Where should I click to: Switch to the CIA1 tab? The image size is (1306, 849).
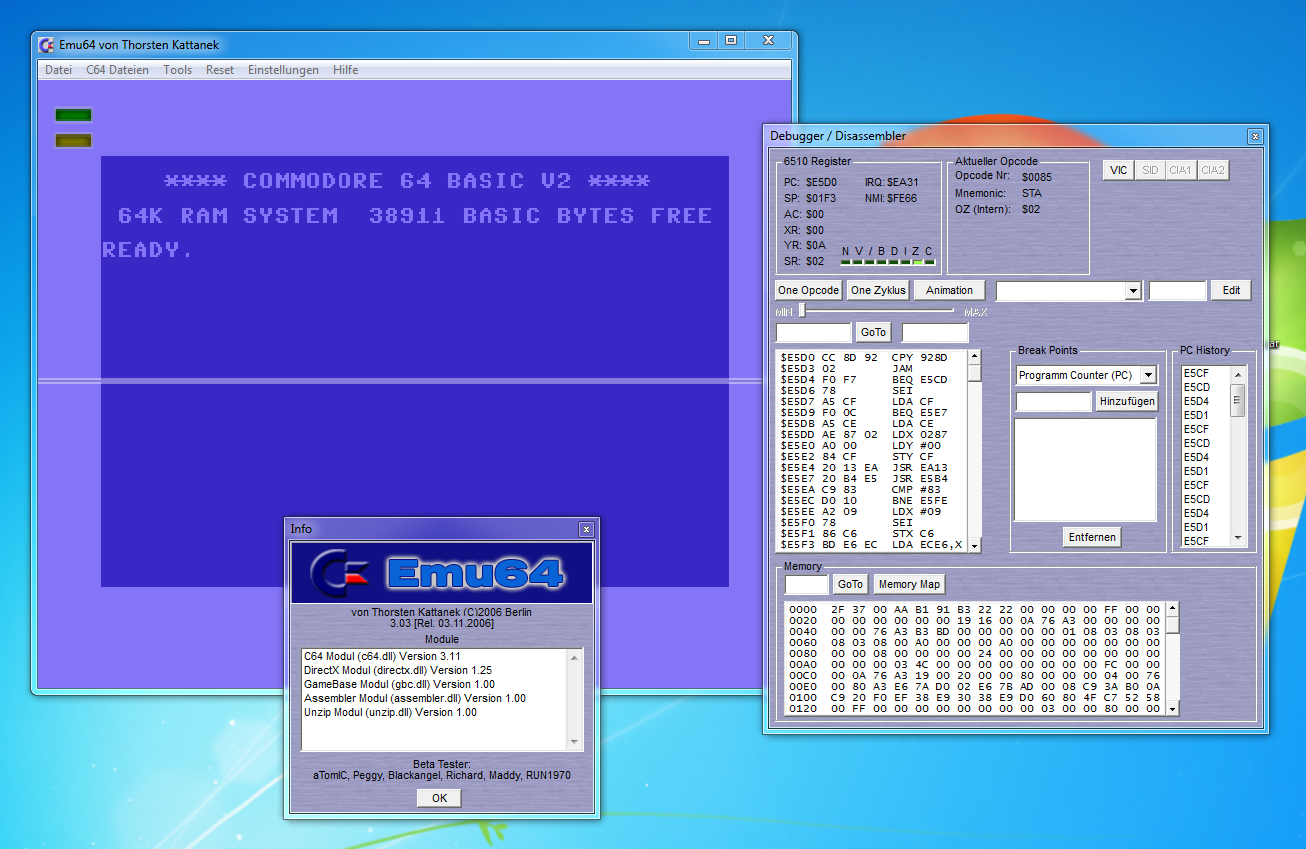tap(1180, 170)
